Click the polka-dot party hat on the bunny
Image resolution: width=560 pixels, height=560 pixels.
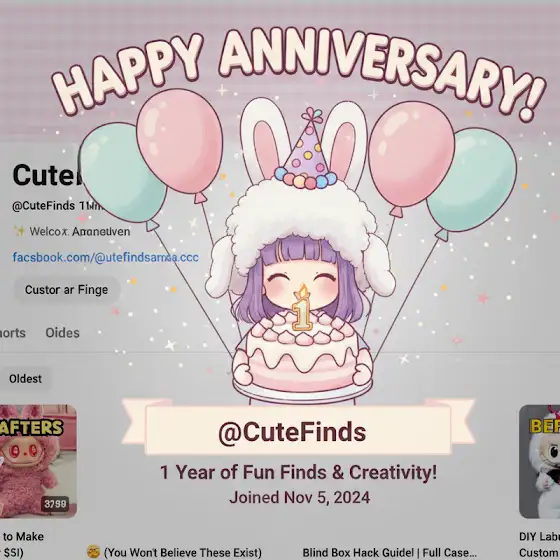click(x=306, y=150)
